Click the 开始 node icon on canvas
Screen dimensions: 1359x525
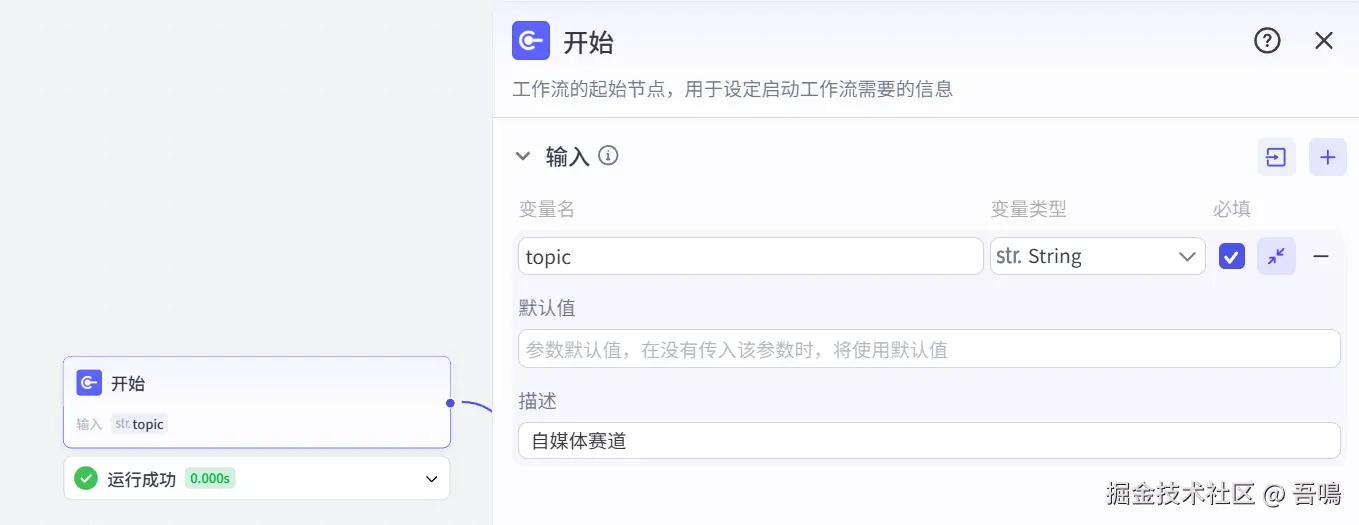click(x=89, y=383)
